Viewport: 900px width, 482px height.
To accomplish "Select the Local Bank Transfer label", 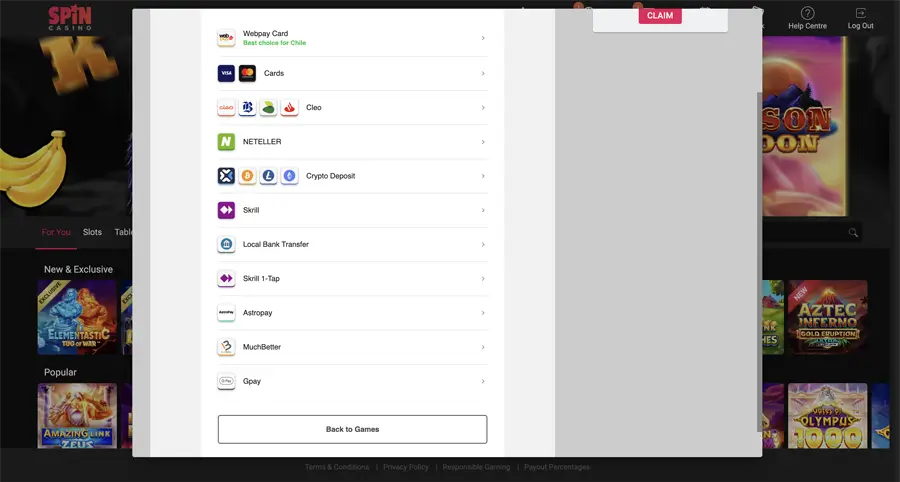I will tap(276, 244).
